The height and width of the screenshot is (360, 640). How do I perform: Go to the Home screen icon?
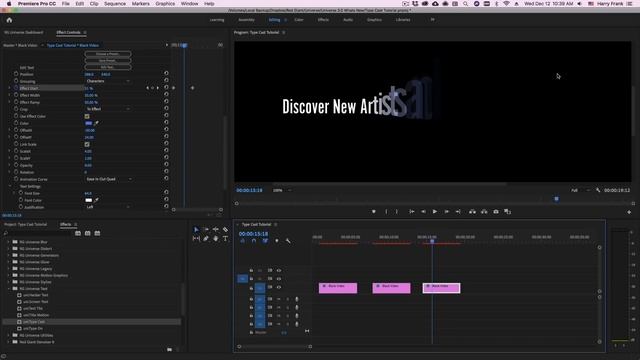point(9,20)
